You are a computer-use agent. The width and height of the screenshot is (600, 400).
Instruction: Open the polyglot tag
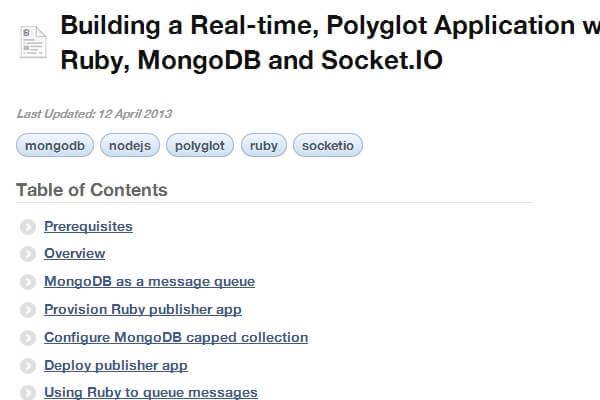coord(200,146)
